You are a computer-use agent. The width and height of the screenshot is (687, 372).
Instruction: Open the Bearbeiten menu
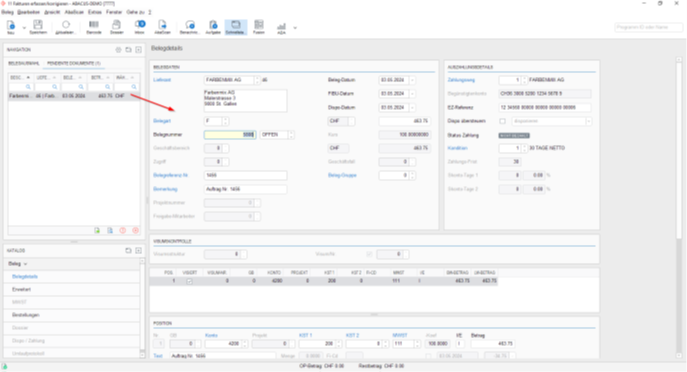28,12
